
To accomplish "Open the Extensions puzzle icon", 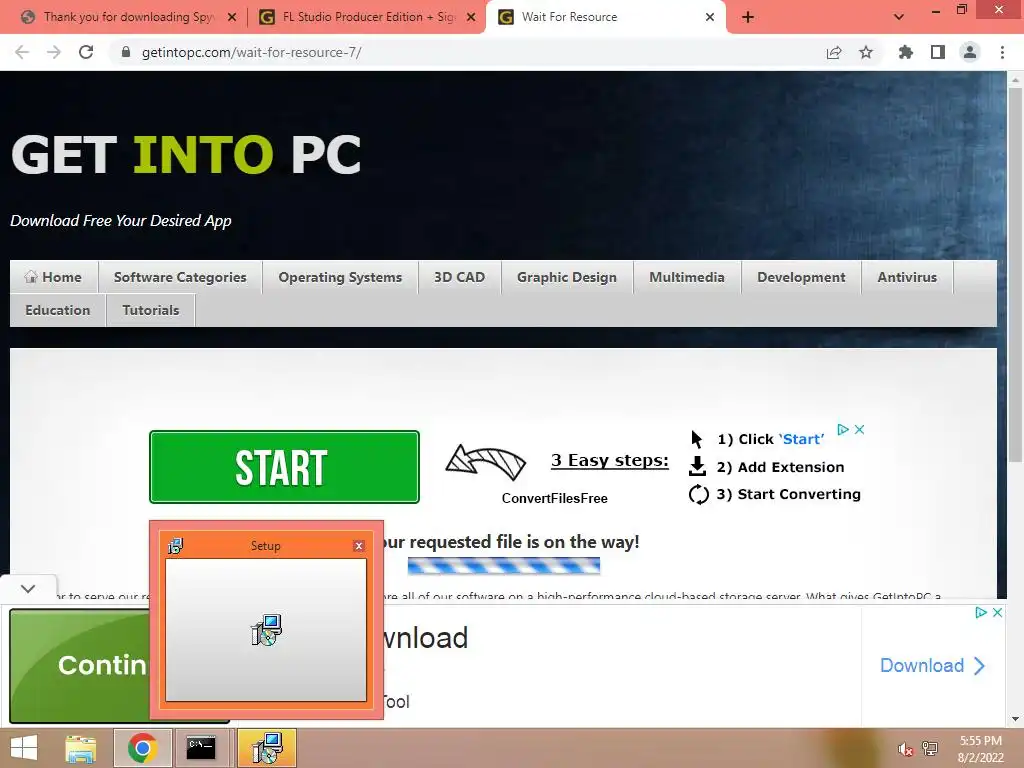I will pos(905,52).
